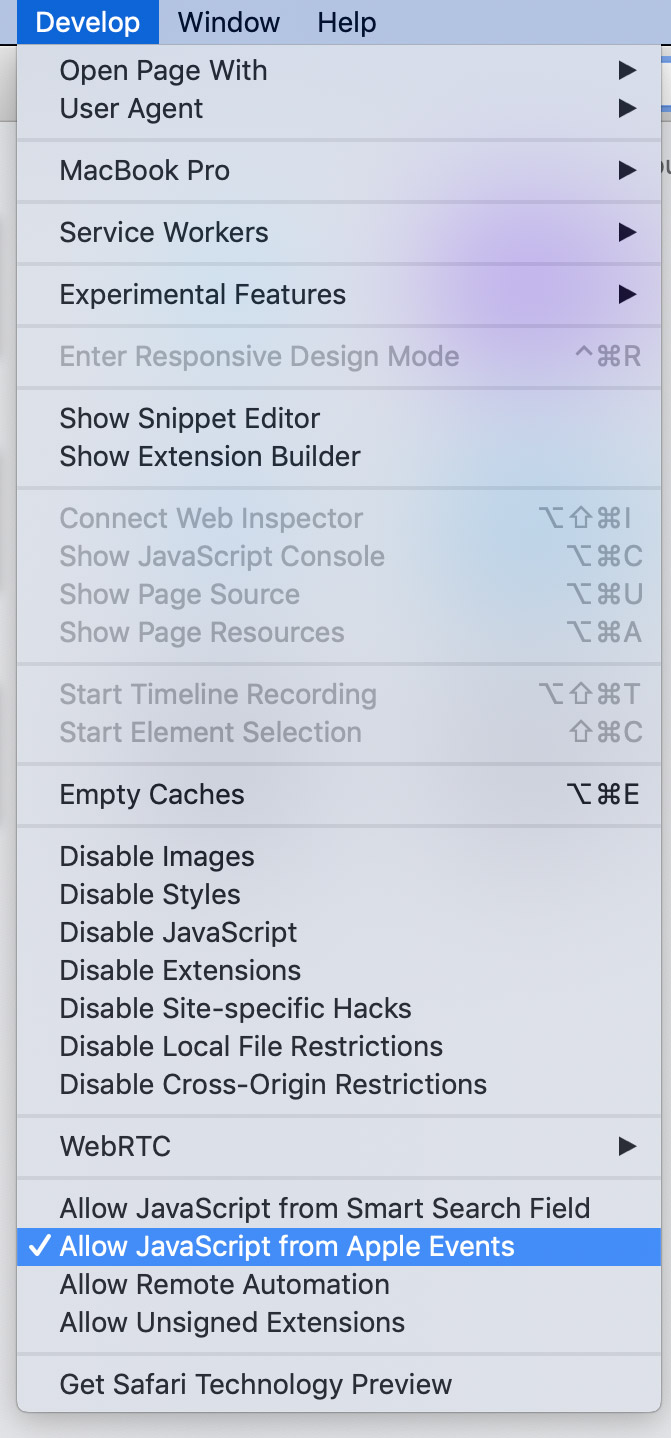This screenshot has height=1438, width=671.
Task: Expand the User Agent submenu
Action: pyautogui.click(x=131, y=108)
